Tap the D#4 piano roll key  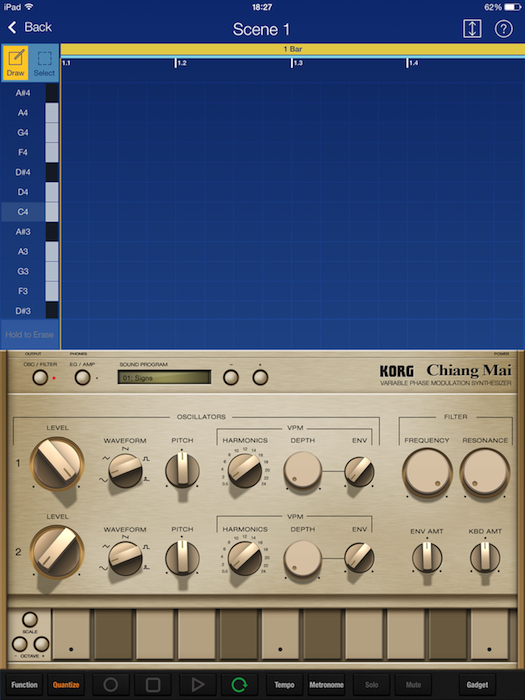29,172
